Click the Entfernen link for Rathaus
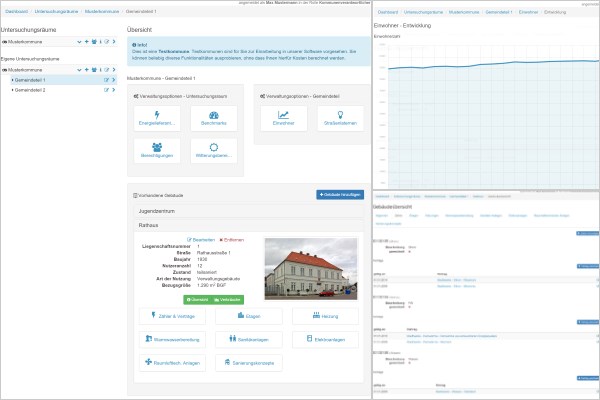Viewport: 600px width, 400px height. point(231,240)
